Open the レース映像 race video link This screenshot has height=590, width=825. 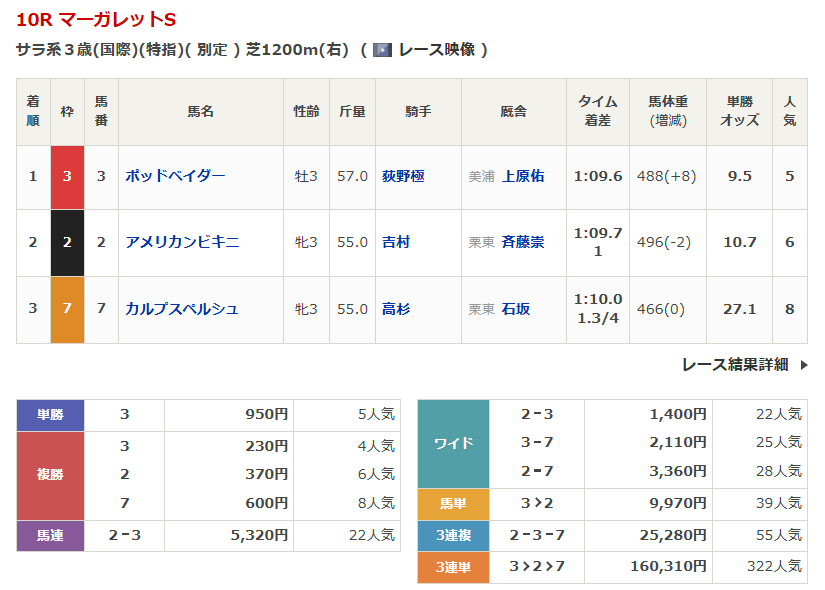(436, 50)
